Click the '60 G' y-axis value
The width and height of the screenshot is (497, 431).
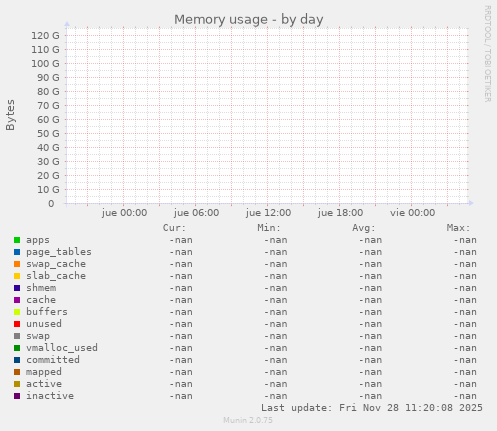coord(48,119)
